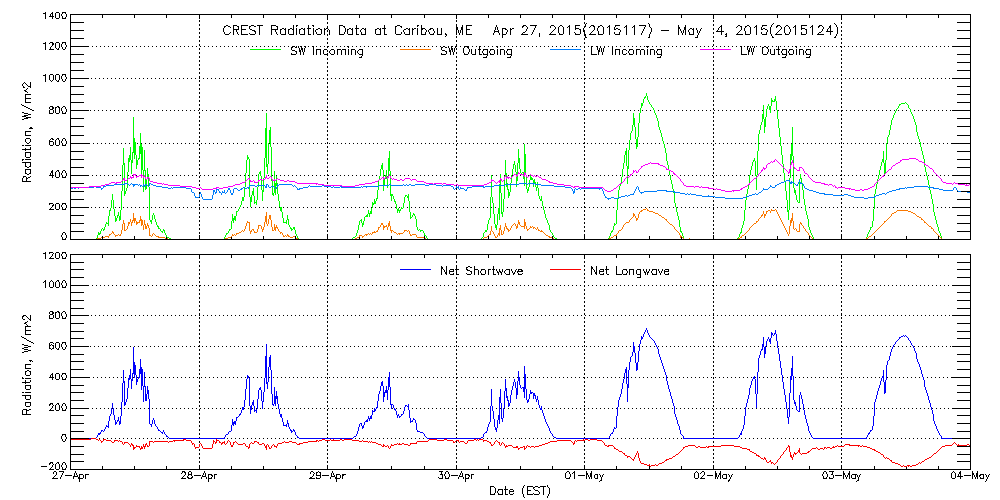1000x500 pixels.
Task: Click the lower chart's Radiation y-axis title
Action: [x=27, y=361]
